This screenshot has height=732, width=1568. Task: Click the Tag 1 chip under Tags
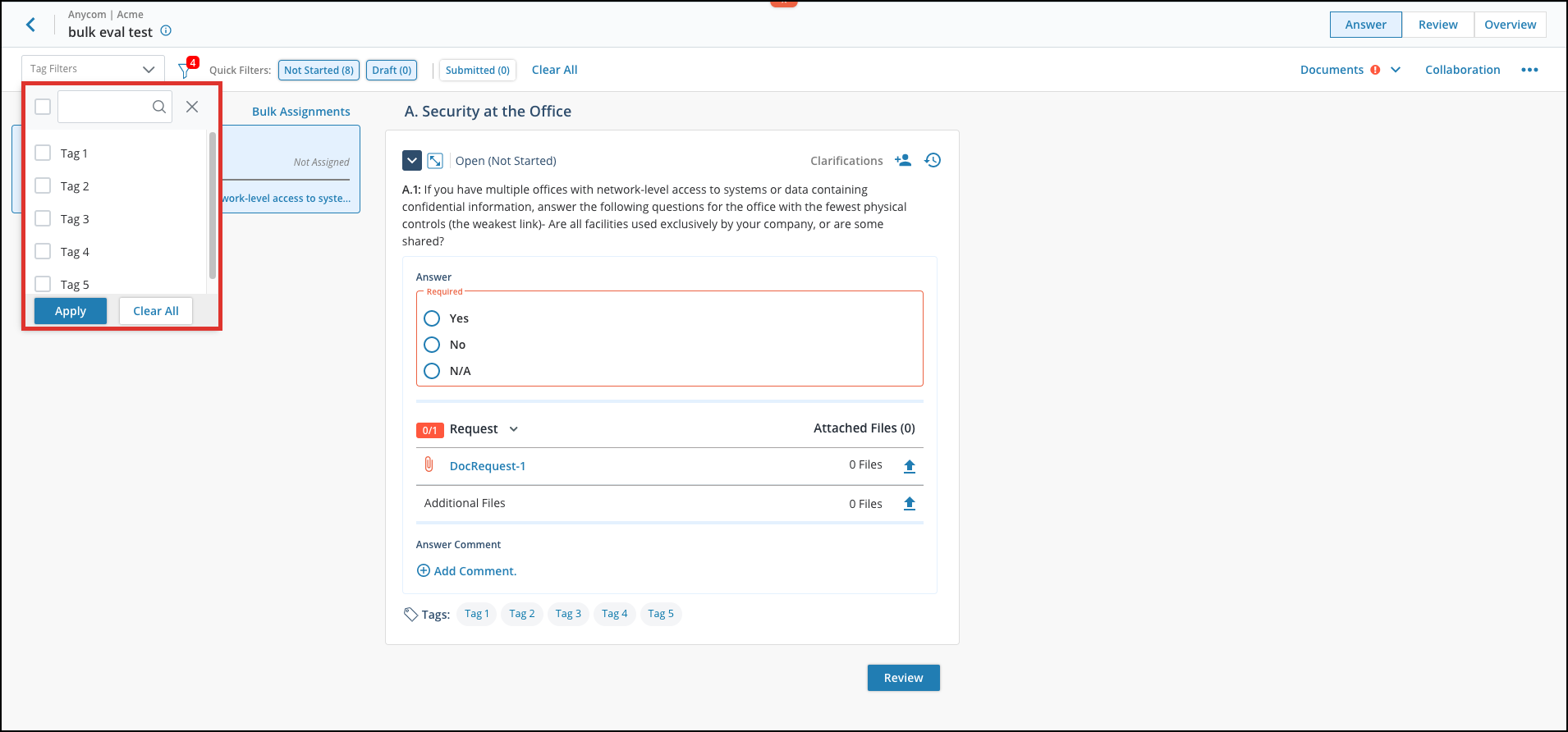(476, 614)
